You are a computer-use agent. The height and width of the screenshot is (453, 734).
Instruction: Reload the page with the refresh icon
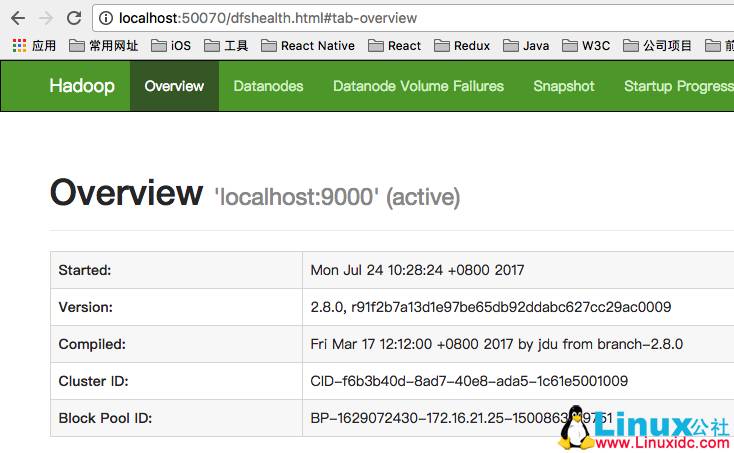pos(74,18)
